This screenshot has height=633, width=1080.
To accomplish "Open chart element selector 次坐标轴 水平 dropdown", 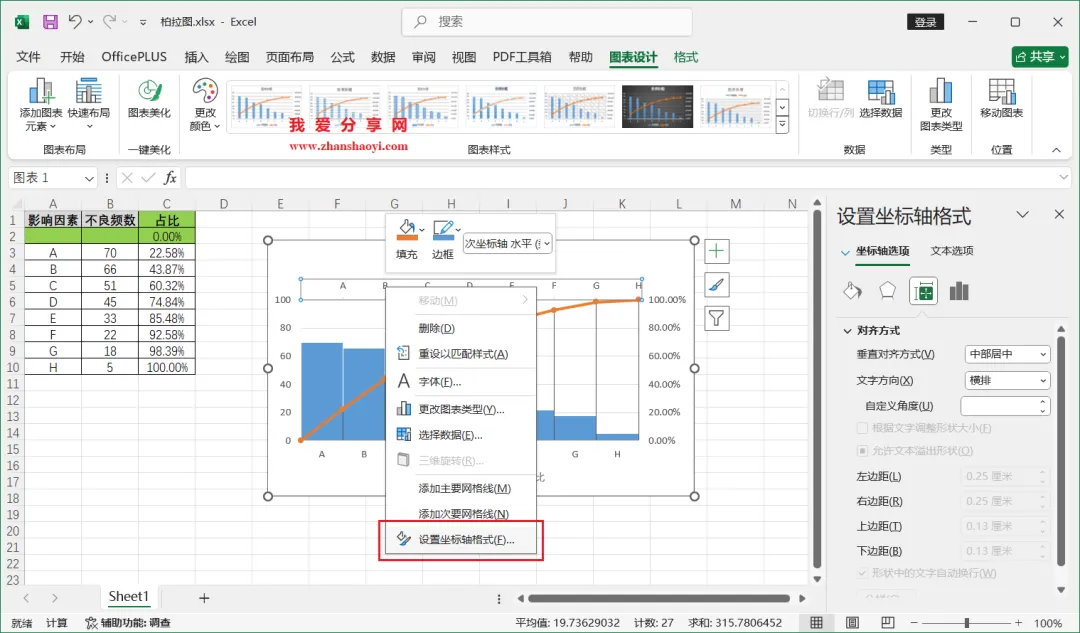I will click(508, 244).
